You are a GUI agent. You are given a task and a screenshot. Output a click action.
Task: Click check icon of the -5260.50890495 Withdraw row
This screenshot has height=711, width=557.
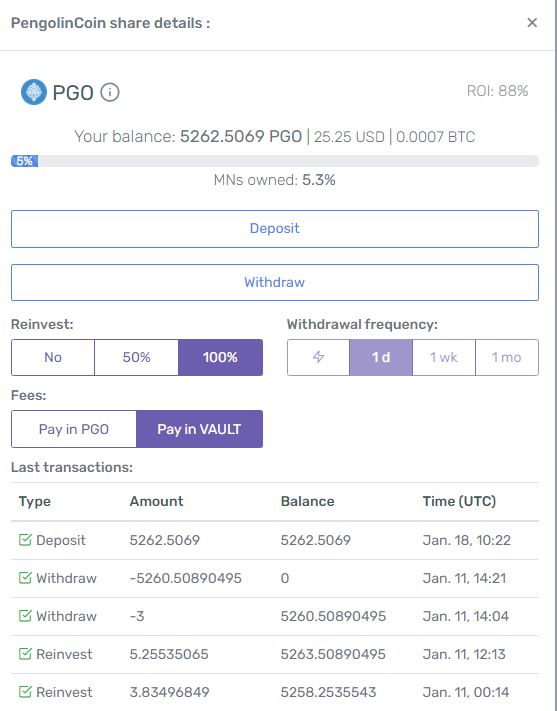[x=25, y=578]
